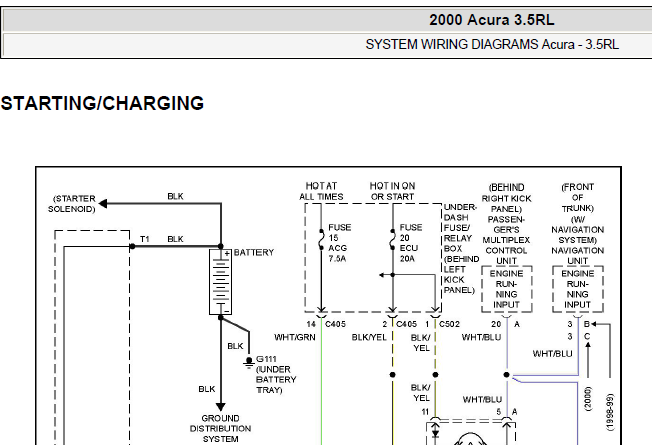
Task: Click the multiplex control unit Engine Running Input box
Action: [x=507, y=290]
